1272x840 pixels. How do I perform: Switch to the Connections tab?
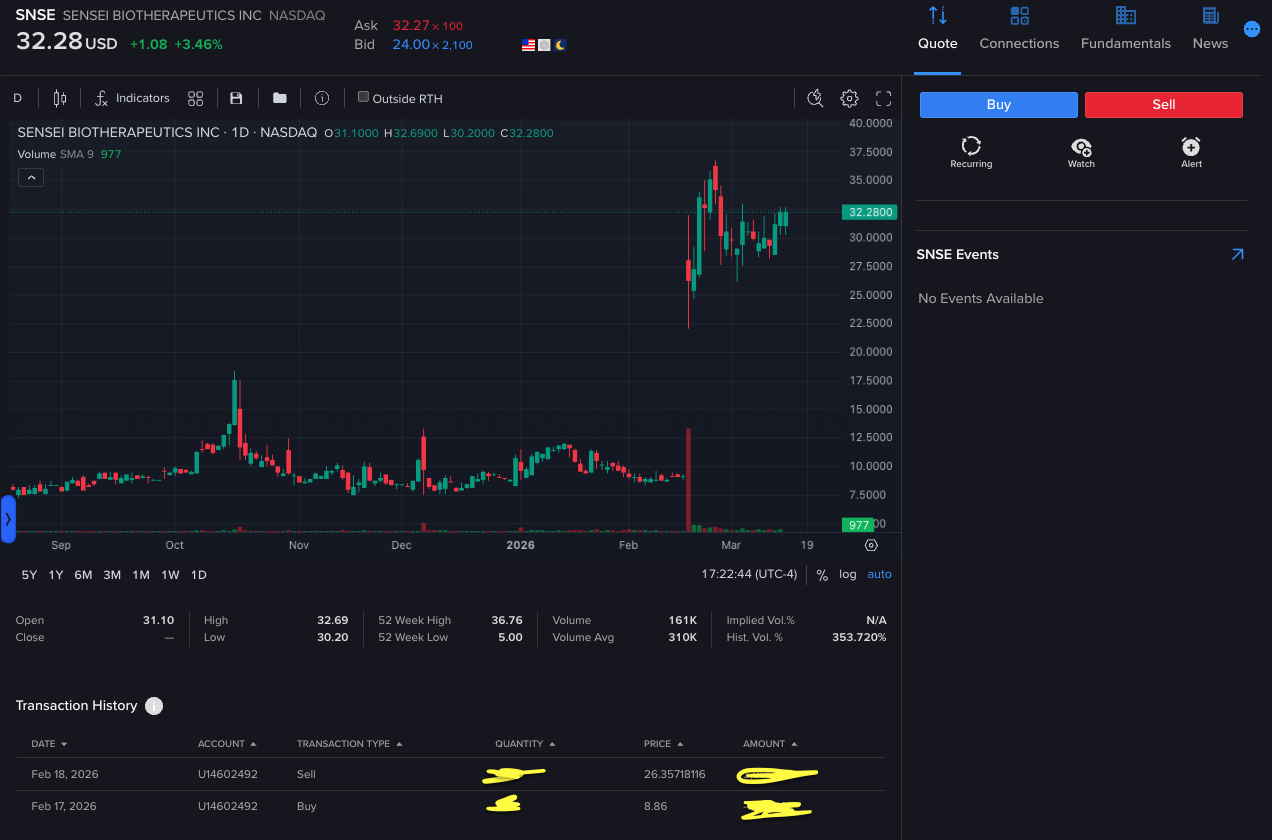(1019, 30)
